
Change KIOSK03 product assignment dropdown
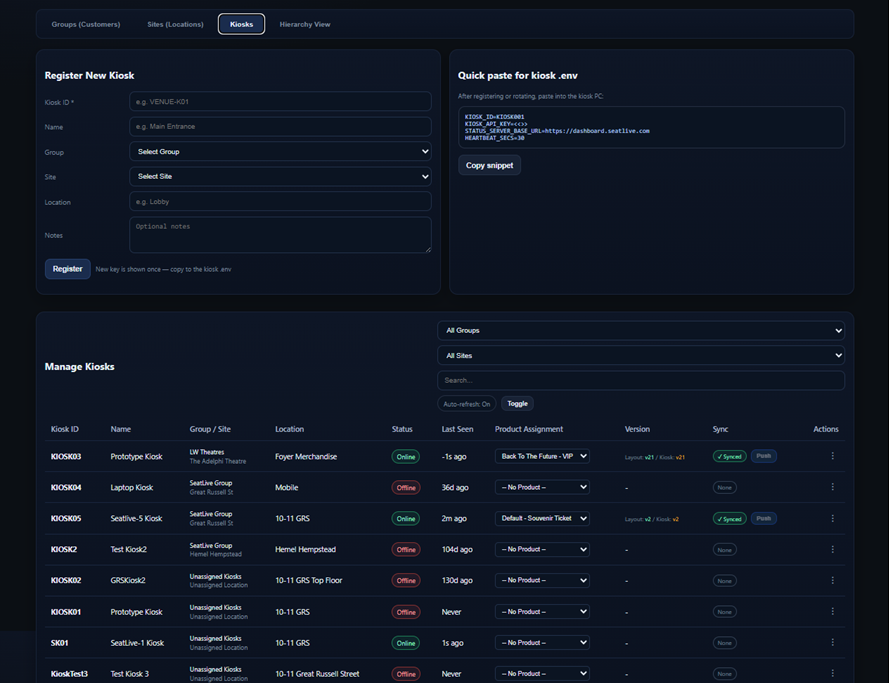point(542,456)
